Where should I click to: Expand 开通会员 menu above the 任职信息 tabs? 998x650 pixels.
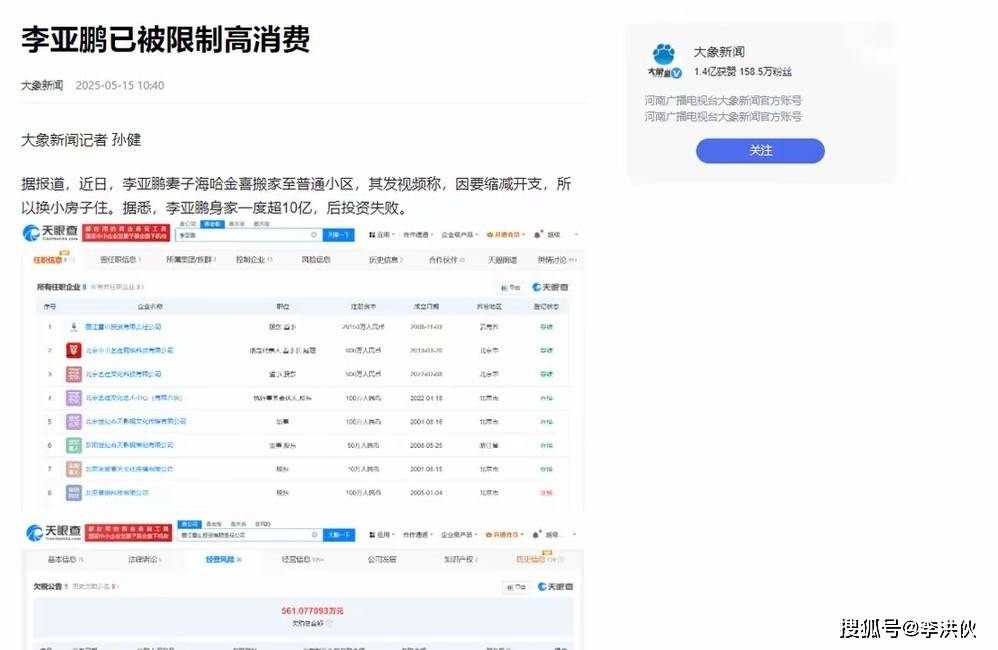click(x=507, y=235)
